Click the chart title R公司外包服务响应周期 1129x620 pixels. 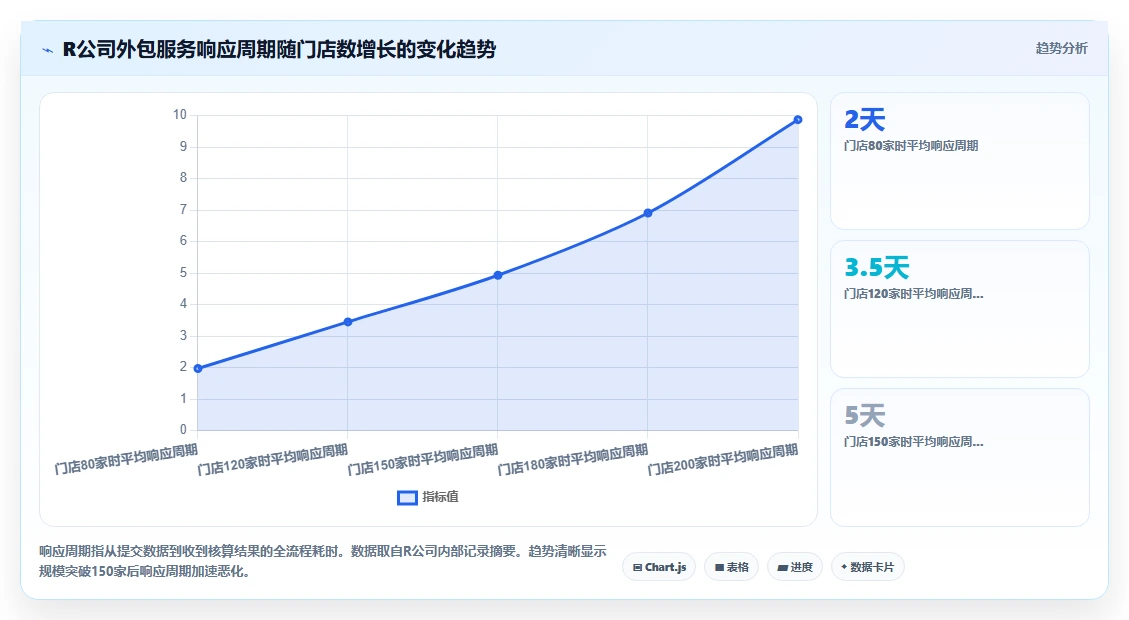tap(279, 50)
